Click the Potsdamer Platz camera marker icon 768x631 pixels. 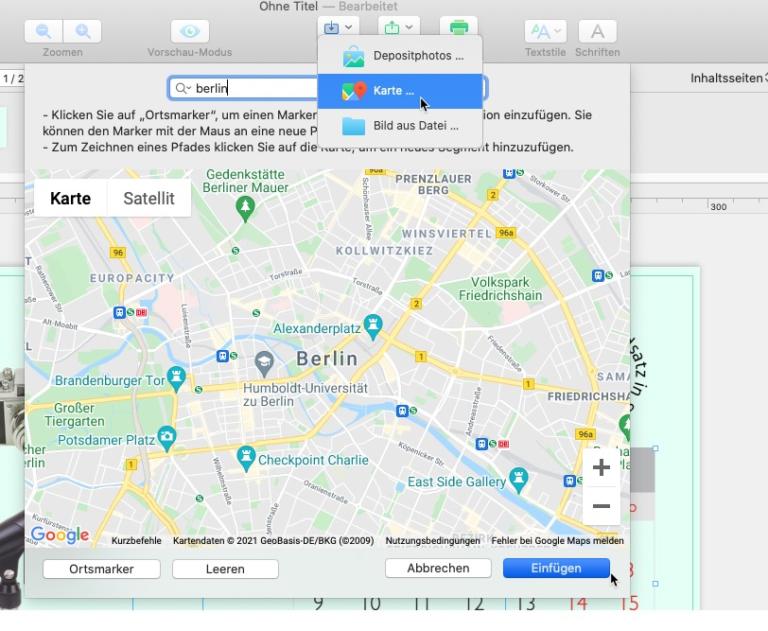pyautogui.click(x=167, y=438)
